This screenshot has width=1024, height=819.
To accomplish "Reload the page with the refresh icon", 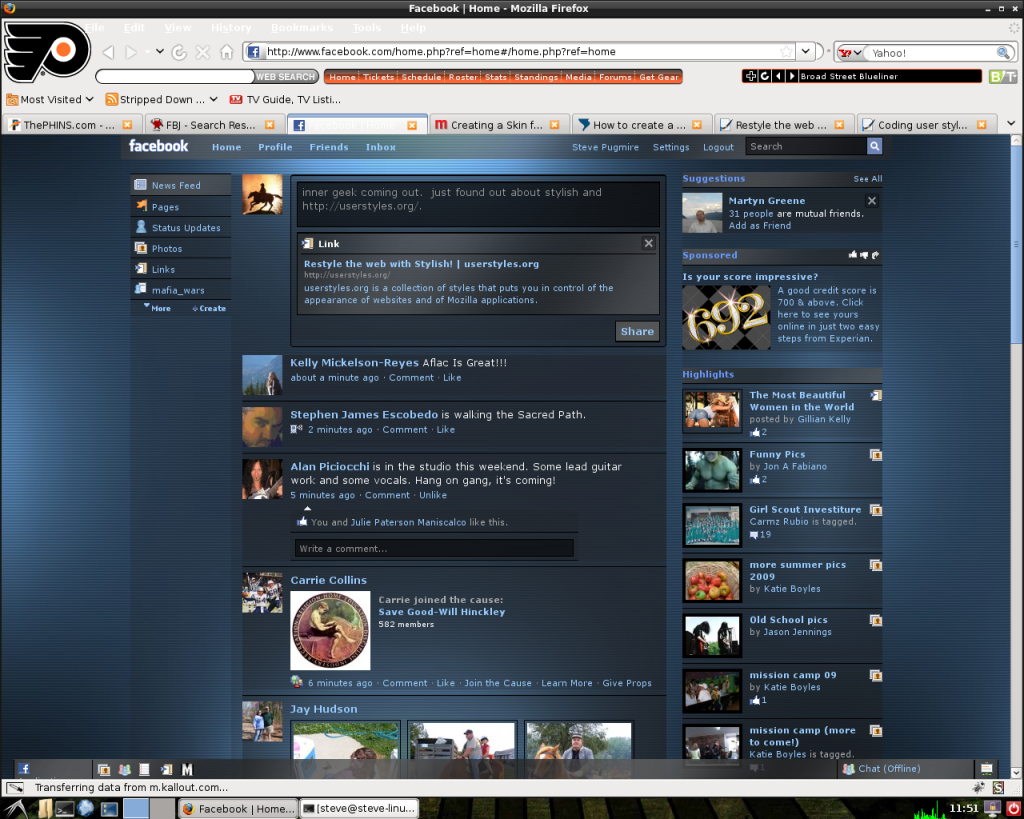I will click(179, 52).
